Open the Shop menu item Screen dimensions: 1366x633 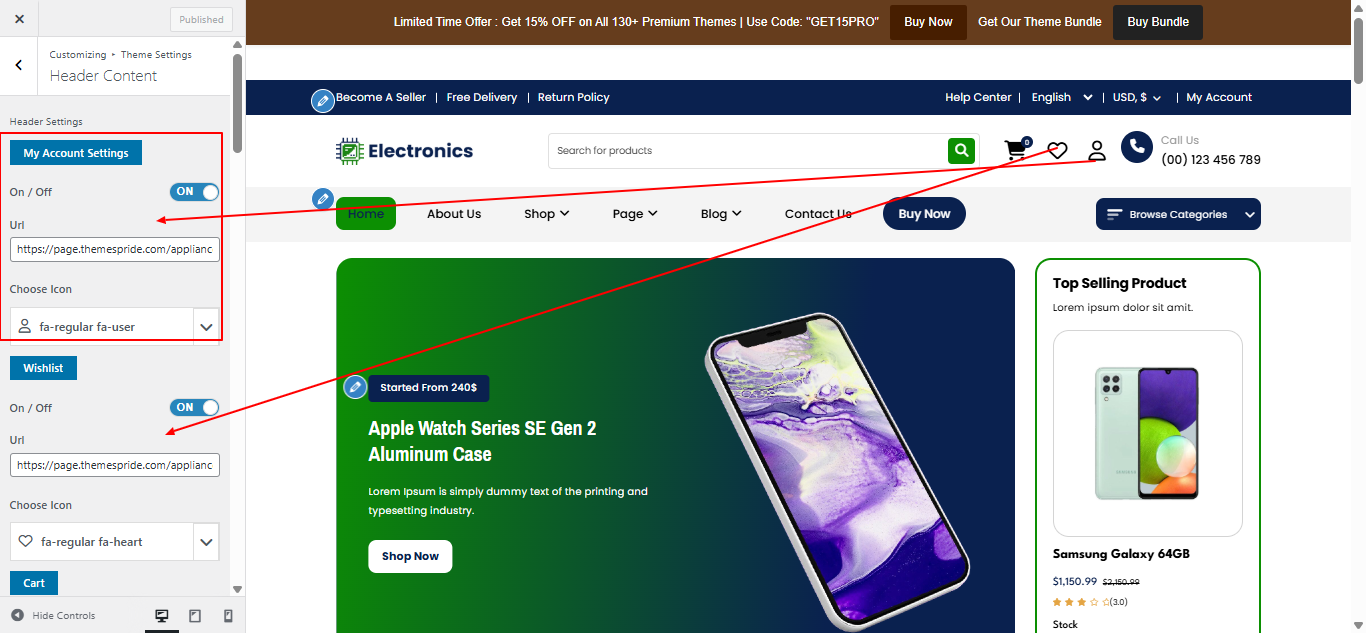(546, 214)
